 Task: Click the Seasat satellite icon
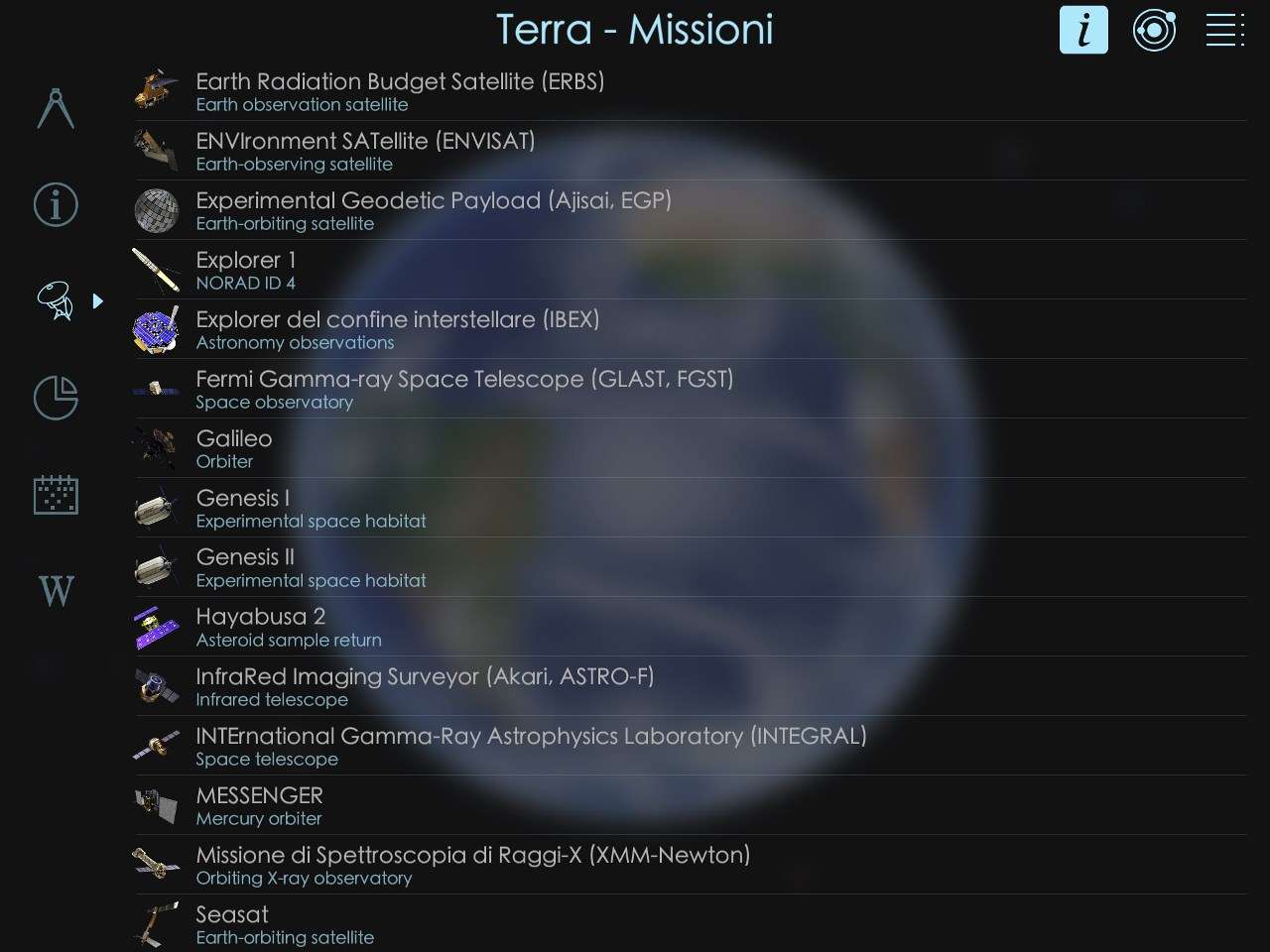157,924
